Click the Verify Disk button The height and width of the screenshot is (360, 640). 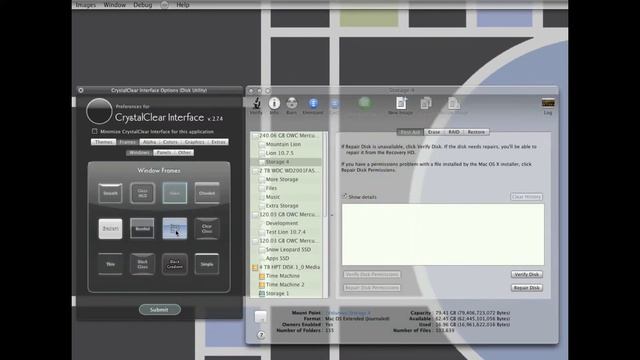pyautogui.click(x=527, y=274)
